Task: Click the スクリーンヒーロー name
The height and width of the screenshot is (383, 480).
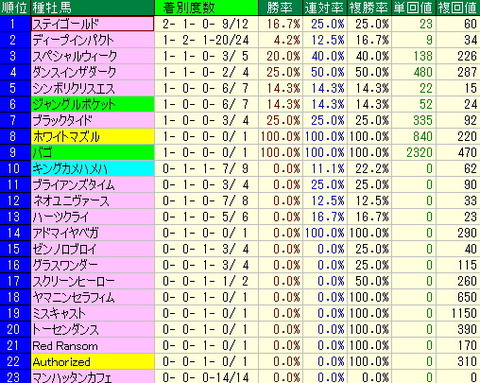Action: point(93,281)
